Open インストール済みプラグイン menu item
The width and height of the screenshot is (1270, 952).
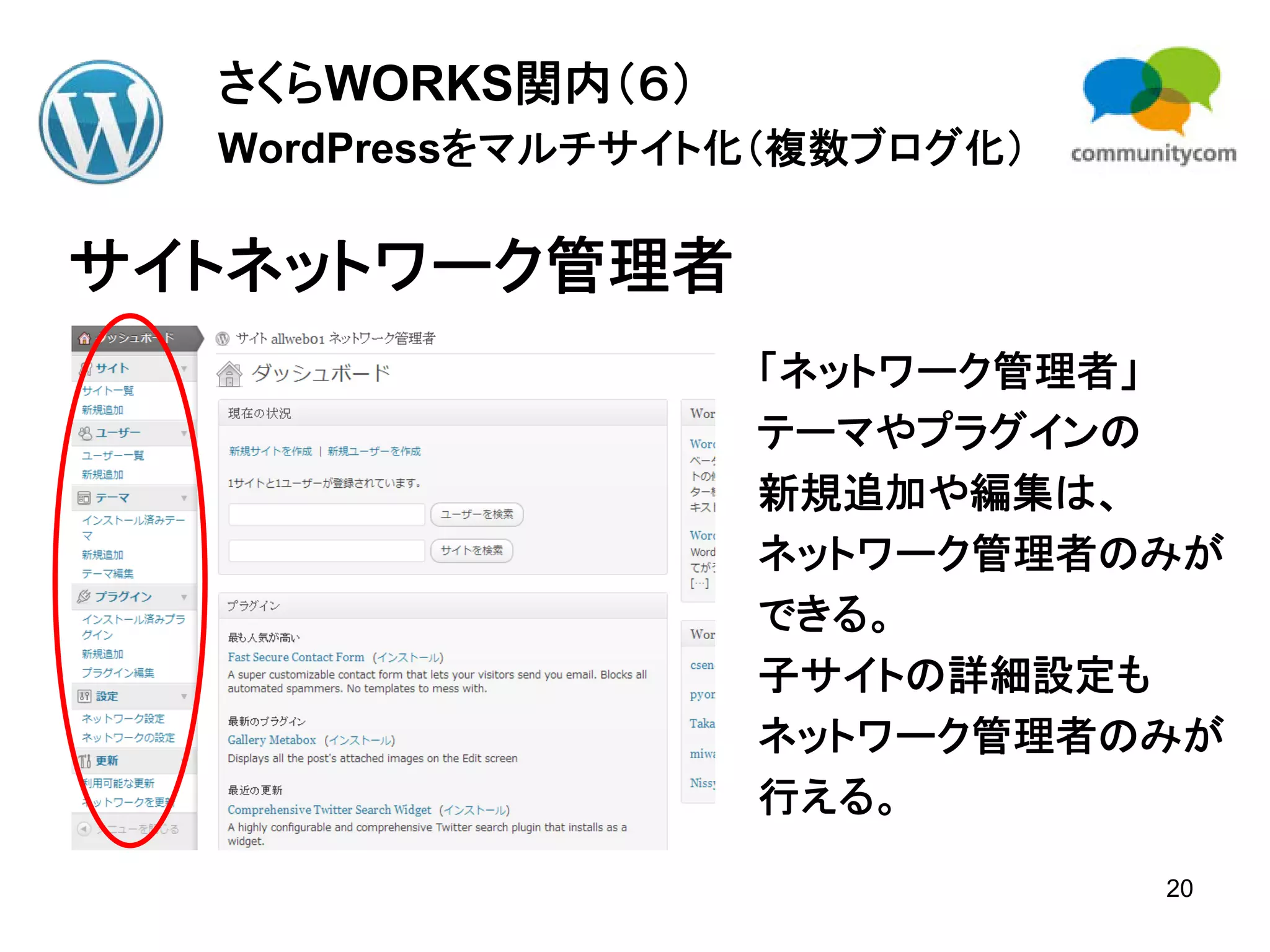[x=133, y=627]
